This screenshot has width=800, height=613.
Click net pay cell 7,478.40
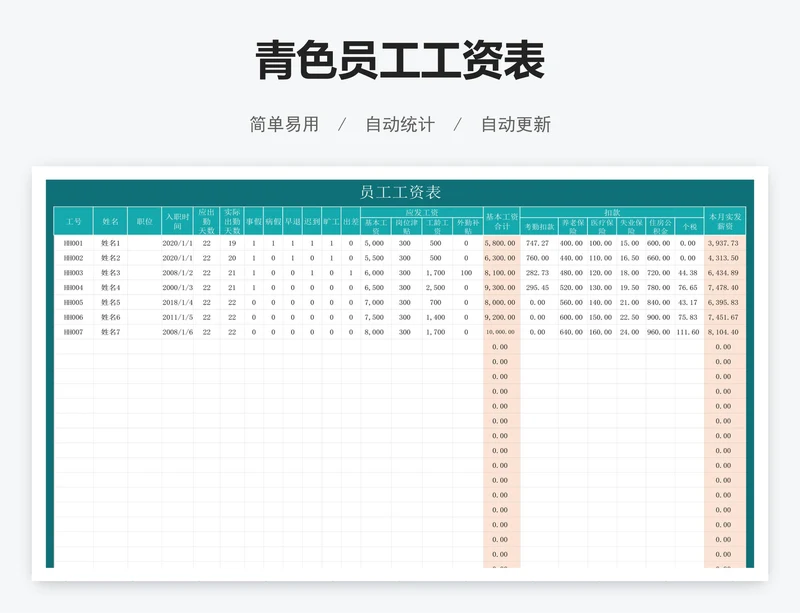coord(723,288)
